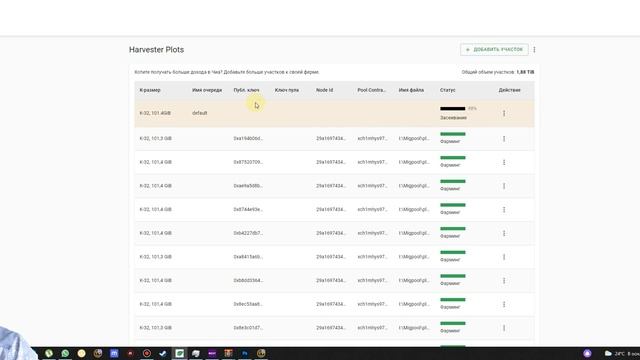640x360 pixels.
Task: Click the Harvester Plots heading
Action: click(156, 50)
